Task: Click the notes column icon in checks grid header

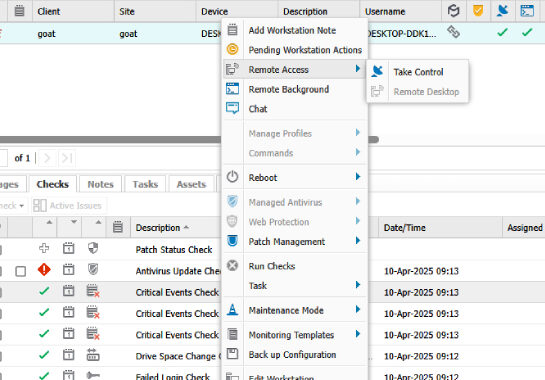Action: pyautogui.click(x=118, y=227)
